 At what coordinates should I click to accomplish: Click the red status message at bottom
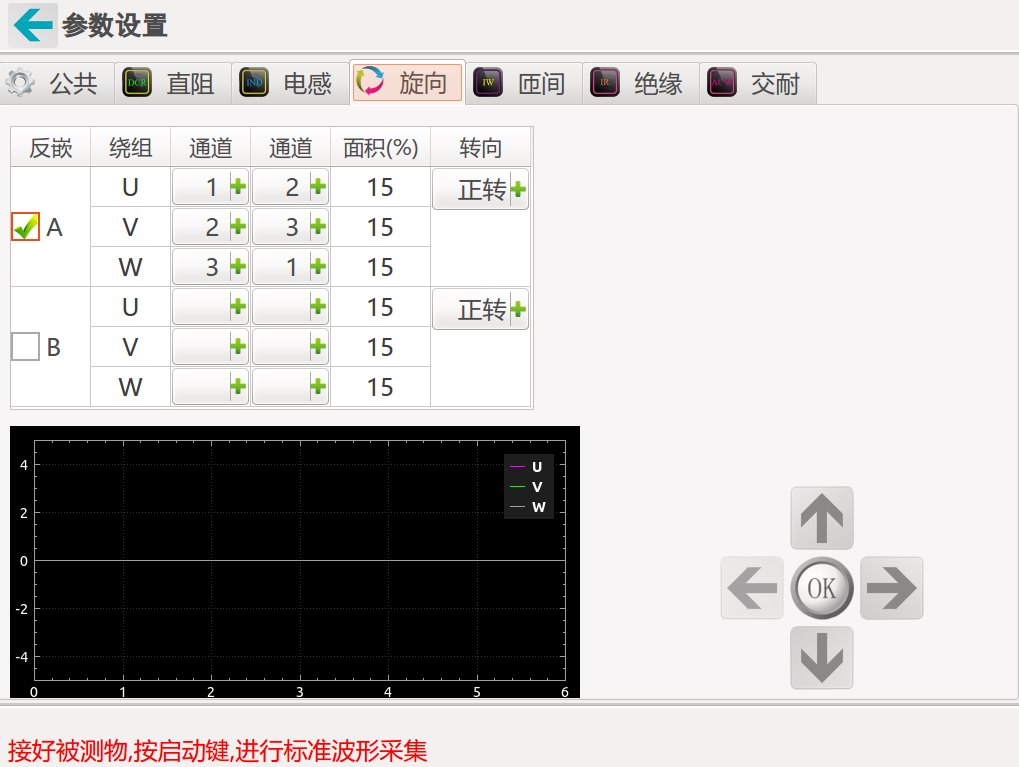[218, 751]
